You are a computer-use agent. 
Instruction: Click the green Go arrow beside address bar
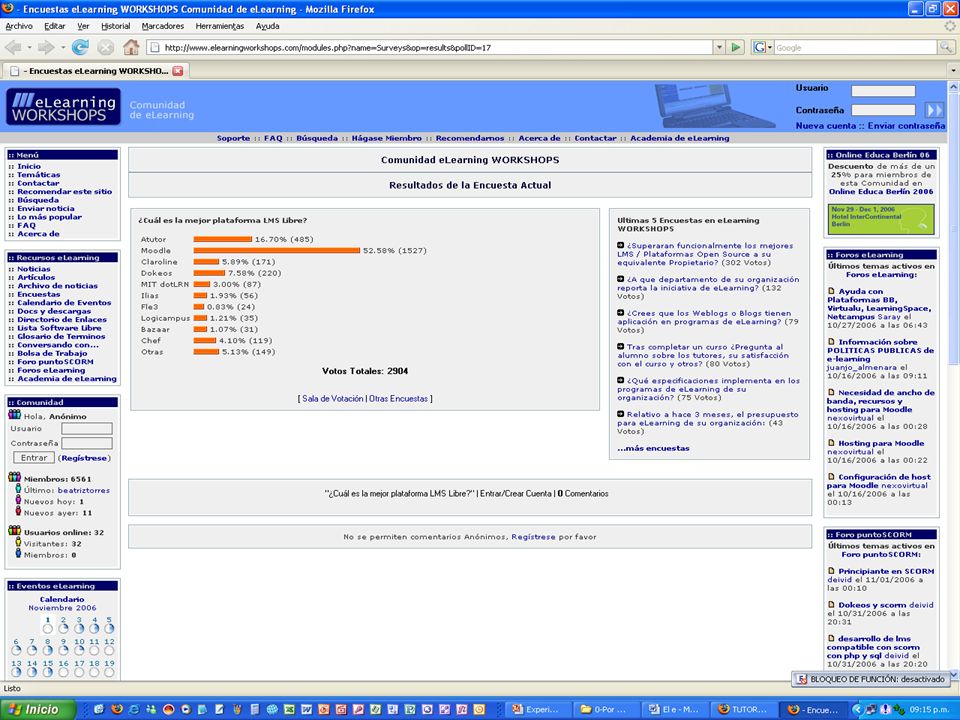tap(736, 47)
